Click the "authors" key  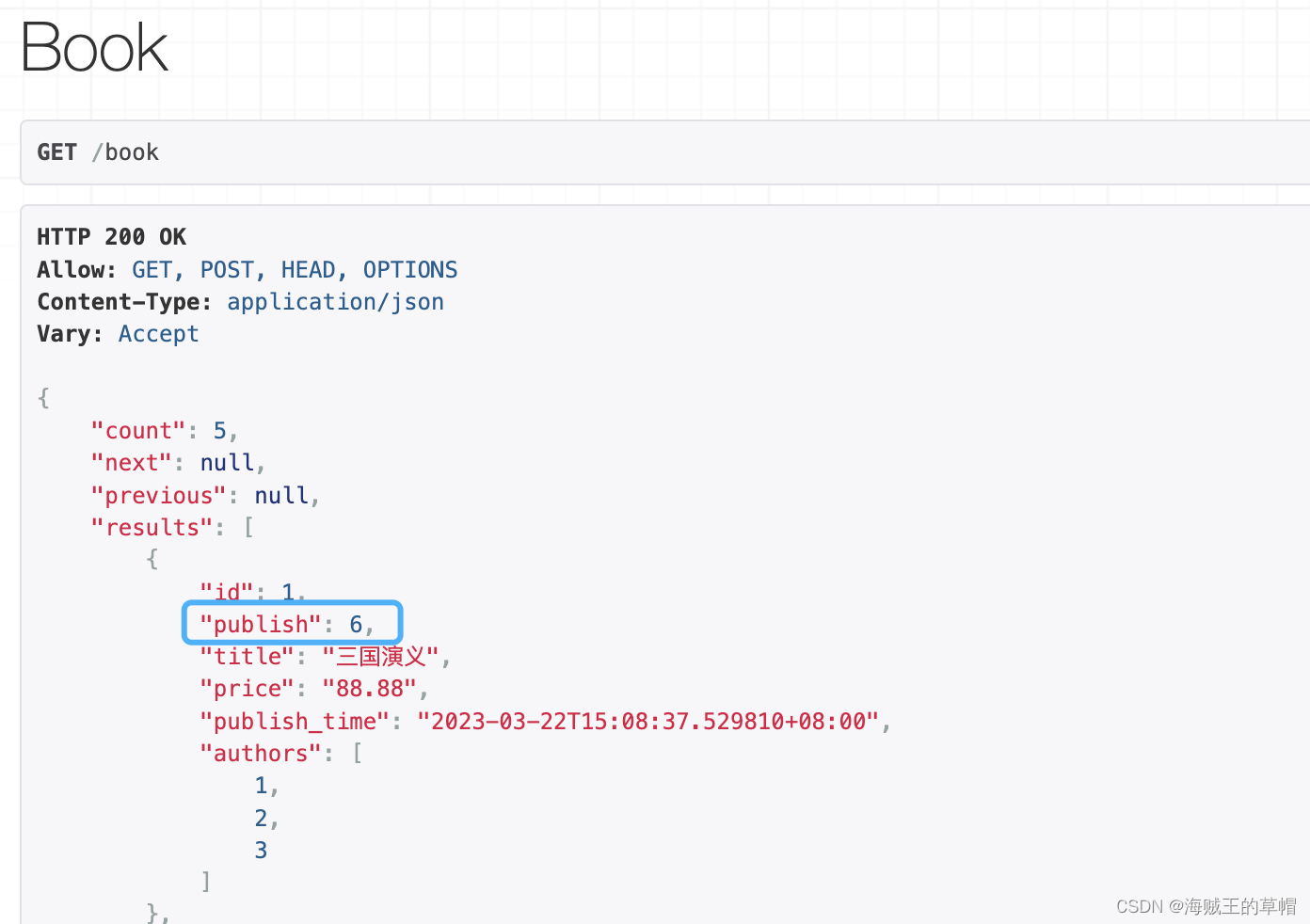(x=260, y=754)
